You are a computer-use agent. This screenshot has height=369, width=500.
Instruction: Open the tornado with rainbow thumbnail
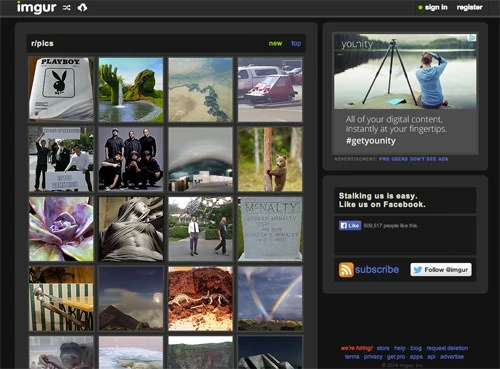click(270, 298)
